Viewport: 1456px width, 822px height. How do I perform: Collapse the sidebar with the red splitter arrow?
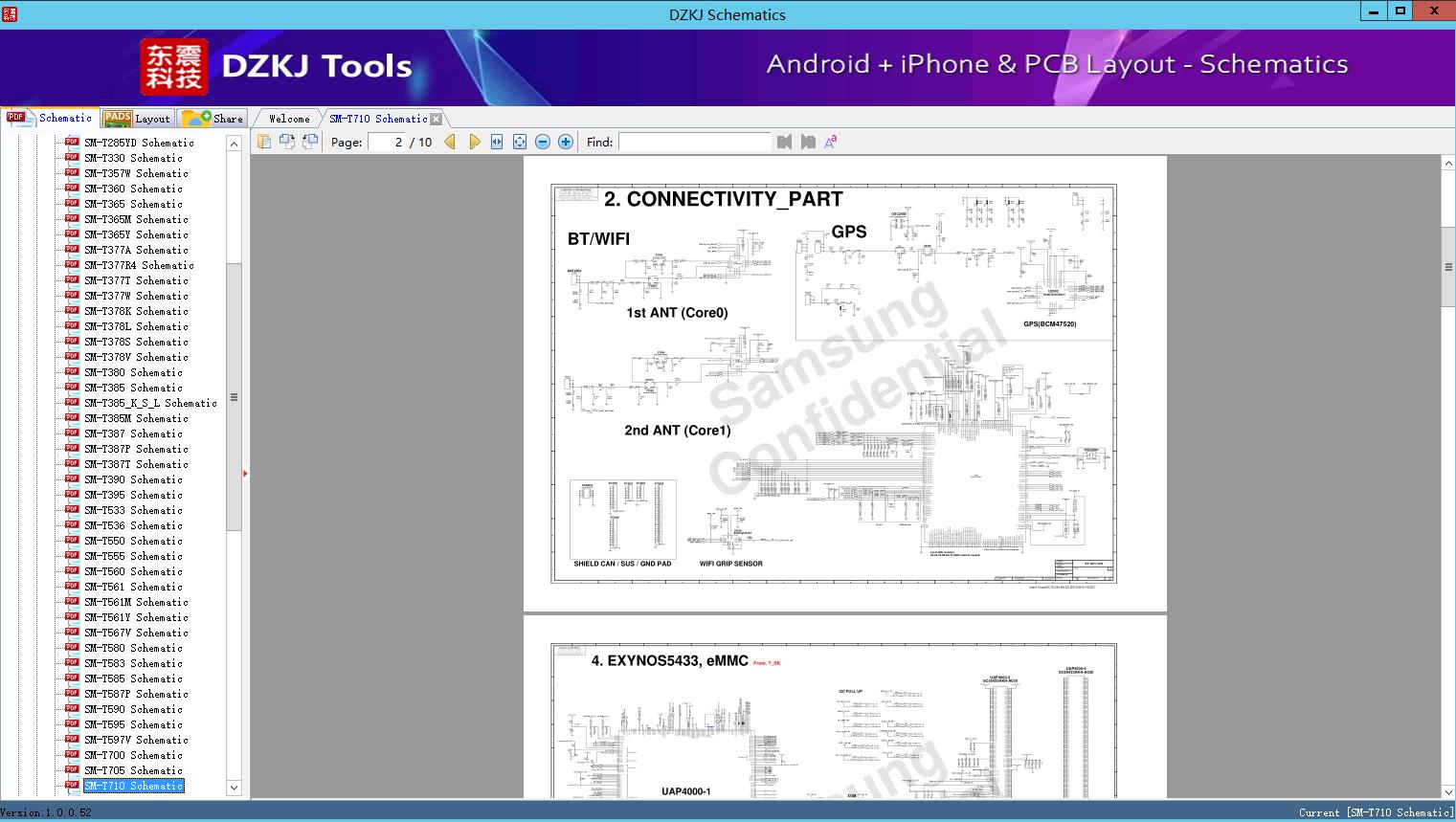(246, 473)
